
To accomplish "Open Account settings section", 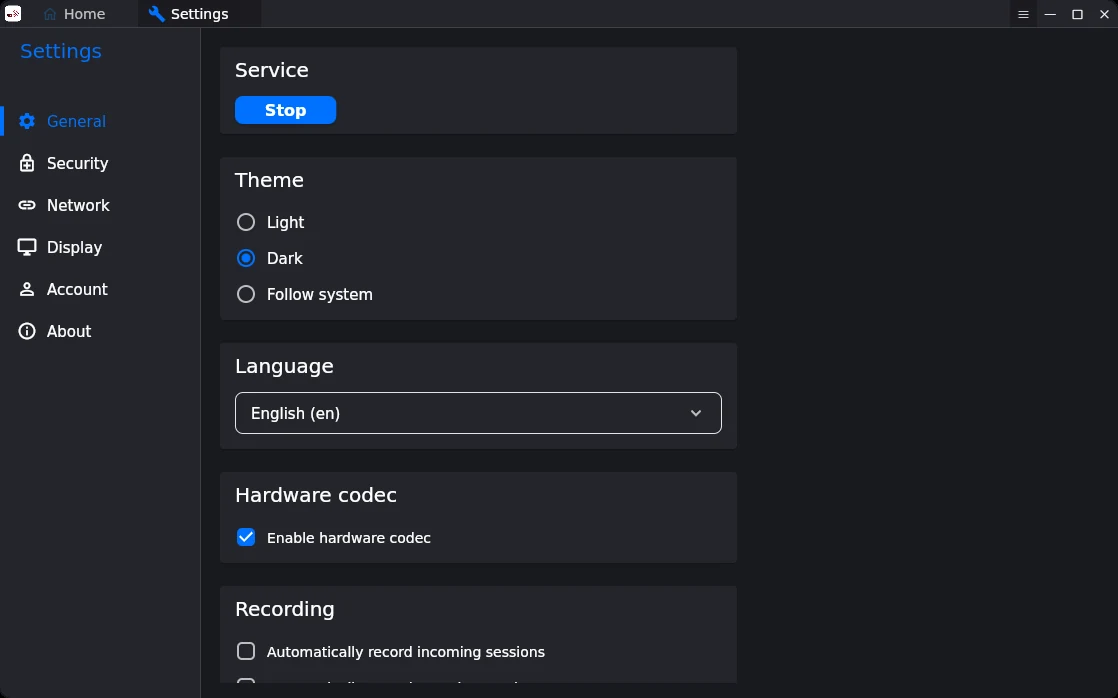I will [100, 289].
